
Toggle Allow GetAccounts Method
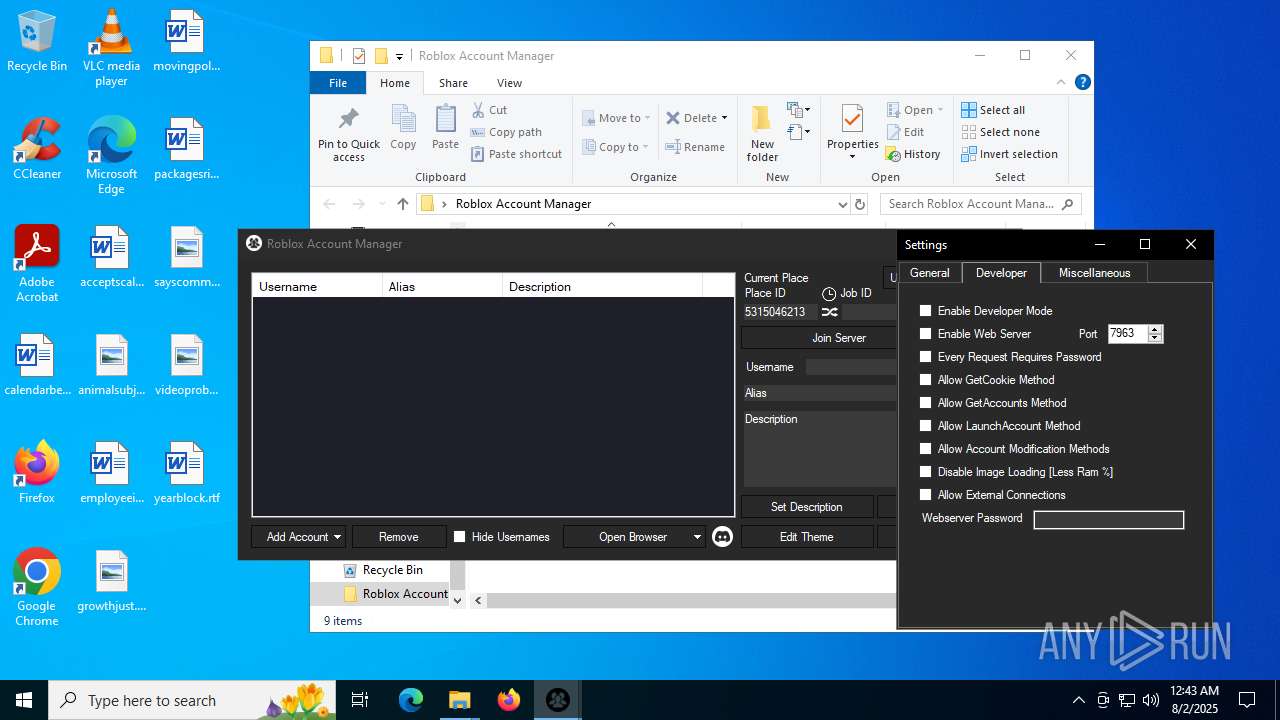click(925, 403)
